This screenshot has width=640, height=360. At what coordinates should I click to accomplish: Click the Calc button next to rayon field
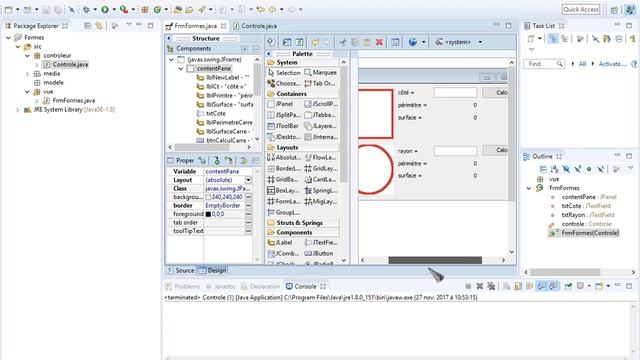click(x=496, y=150)
